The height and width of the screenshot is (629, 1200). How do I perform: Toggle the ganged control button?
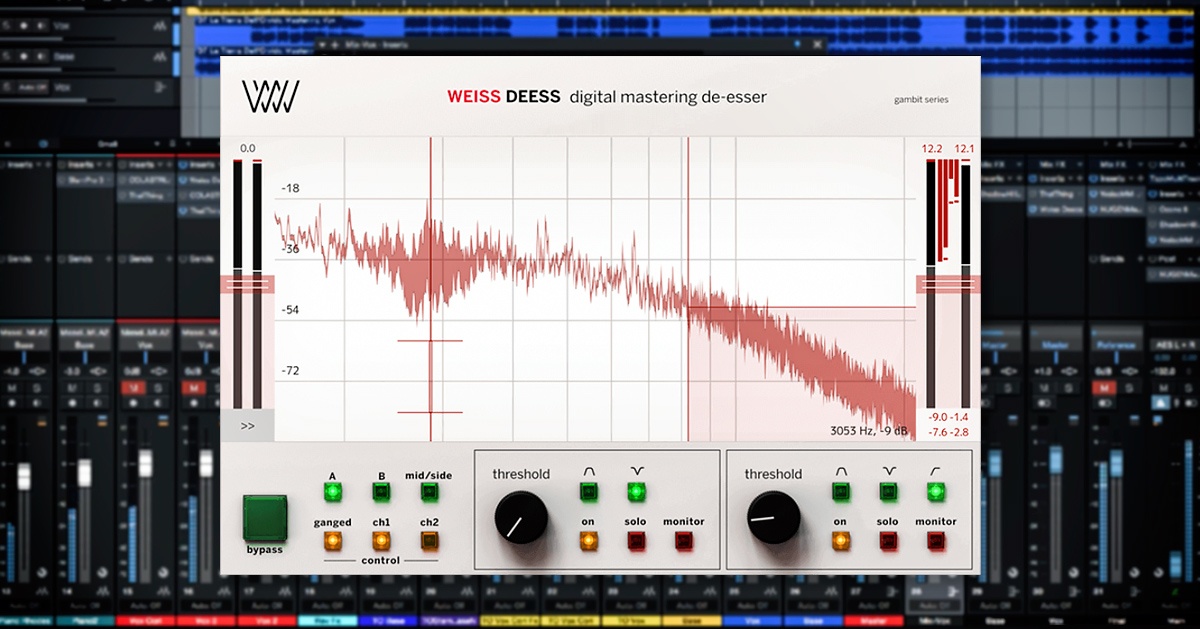(x=332, y=541)
